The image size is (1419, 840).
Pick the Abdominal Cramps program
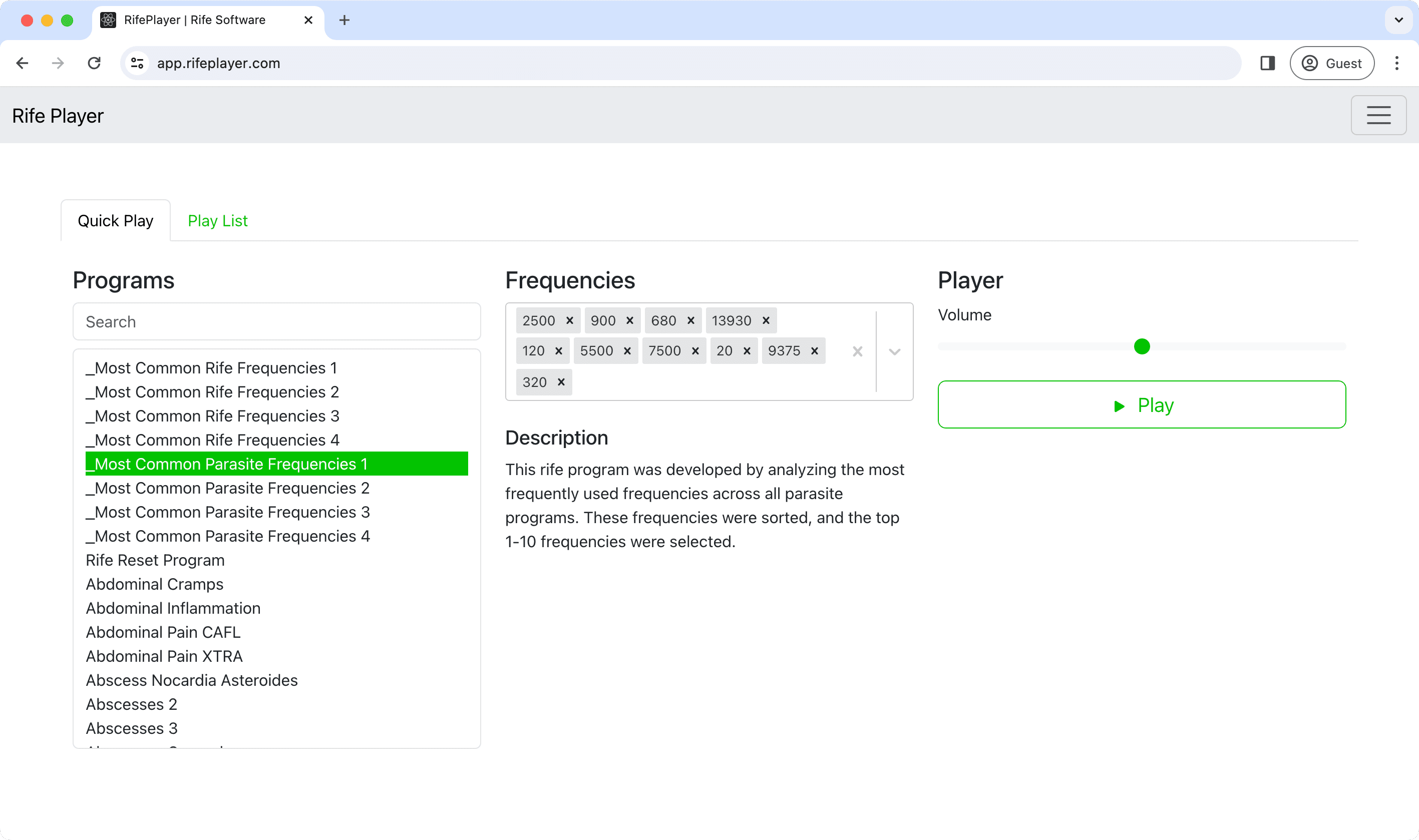[277, 584]
